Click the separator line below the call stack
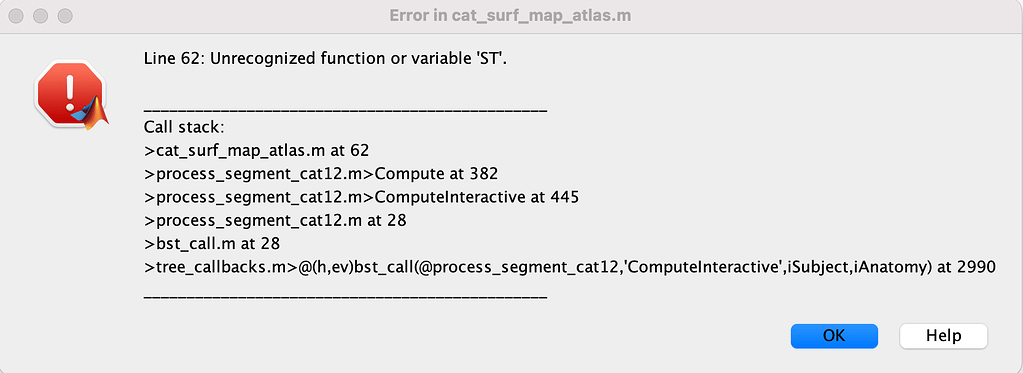 (345, 297)
